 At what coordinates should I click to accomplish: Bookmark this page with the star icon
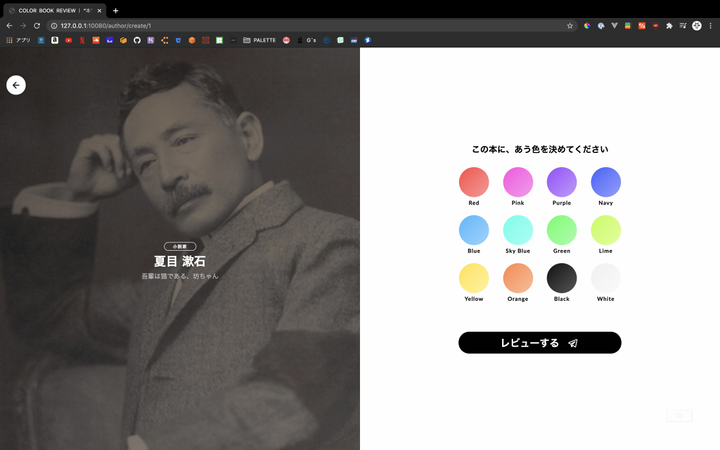point(570,25)
